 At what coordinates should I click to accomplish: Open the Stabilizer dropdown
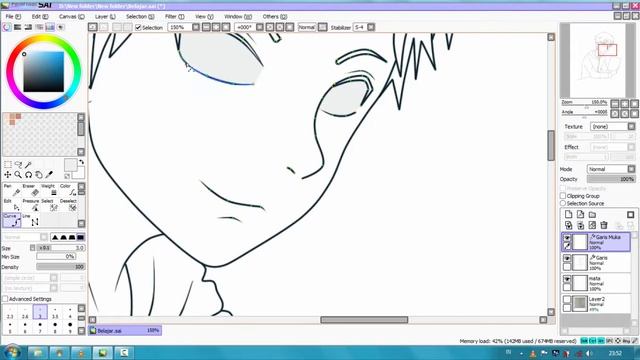click(x=371, y=27)
